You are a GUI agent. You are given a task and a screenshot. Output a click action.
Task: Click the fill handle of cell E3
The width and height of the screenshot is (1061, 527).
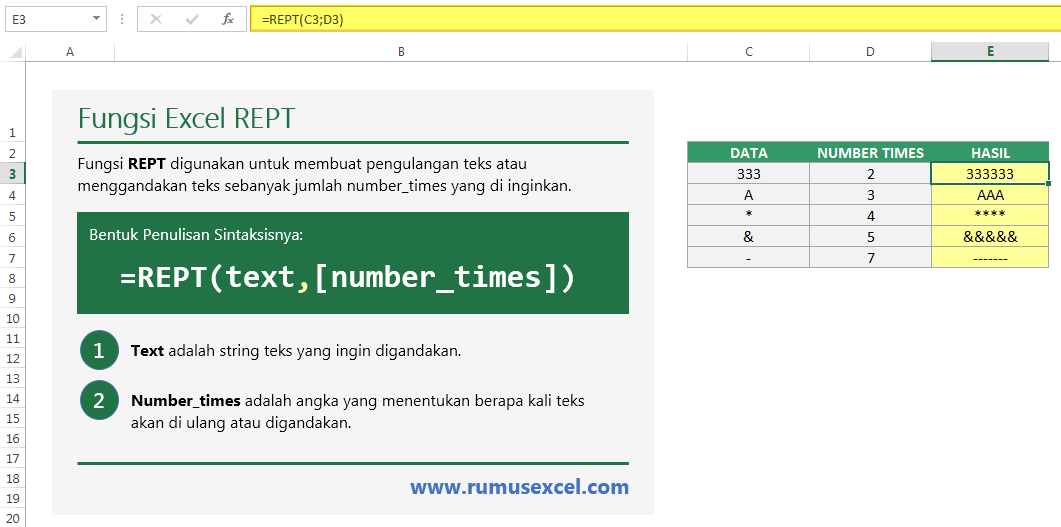(x=1048, y=183)
